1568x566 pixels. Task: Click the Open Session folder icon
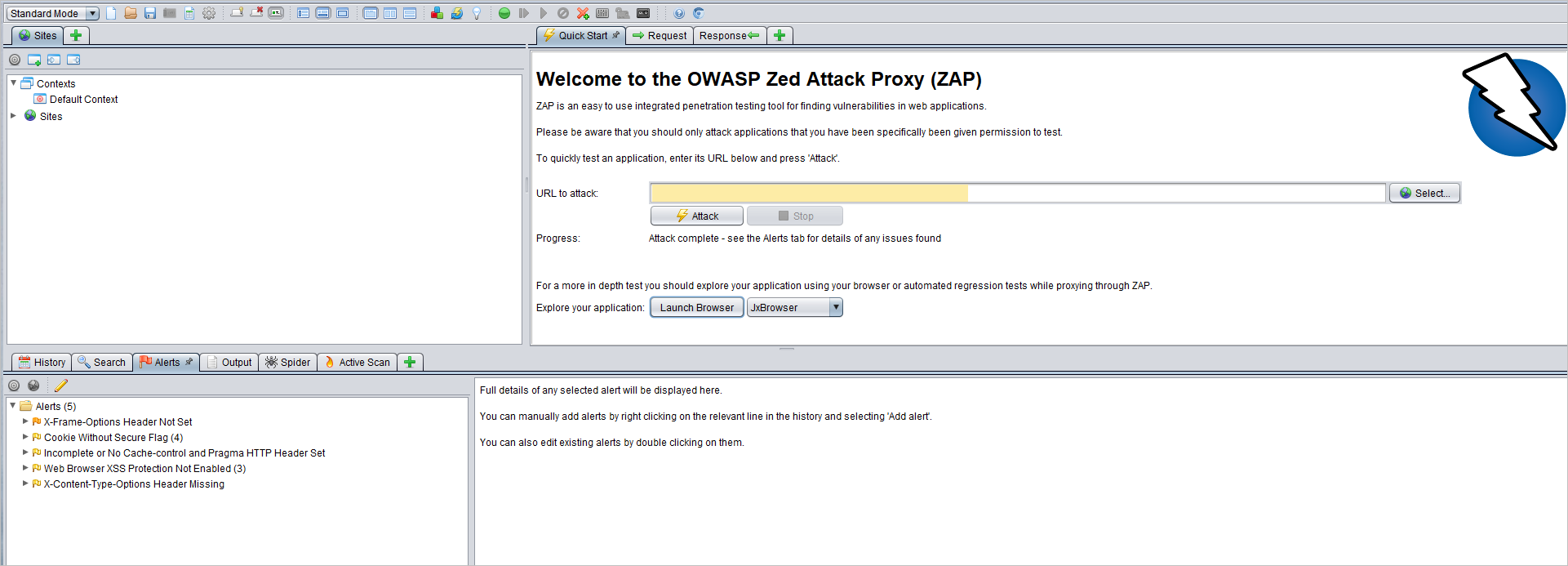pyautogui.click(x=131, y=13)
